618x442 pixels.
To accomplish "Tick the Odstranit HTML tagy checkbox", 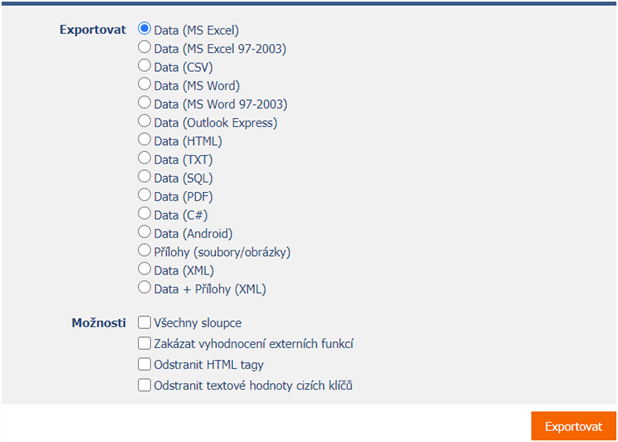I will point(144,364).
